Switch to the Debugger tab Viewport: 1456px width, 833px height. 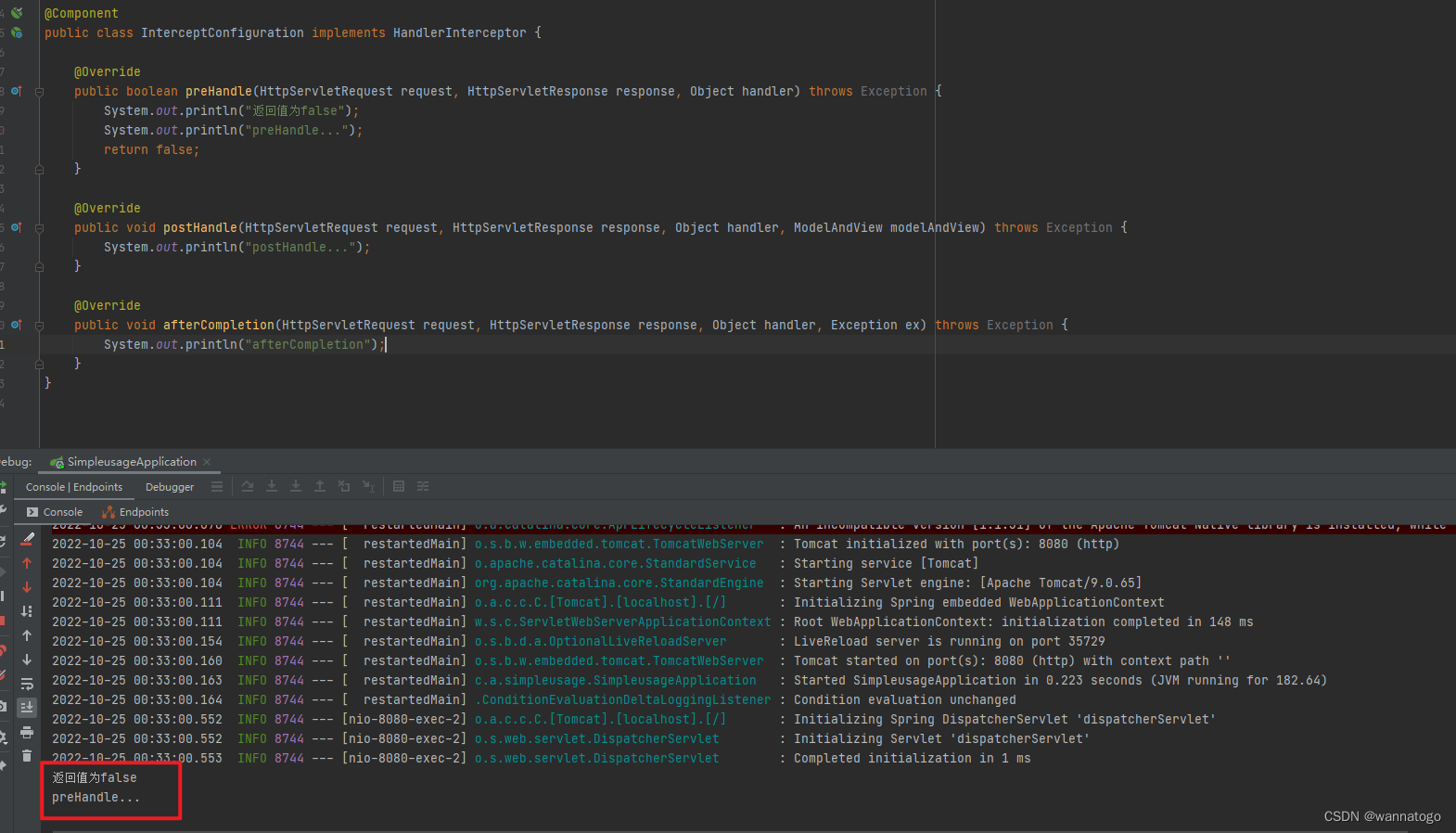pyautogui.click(x=170, y=487)
